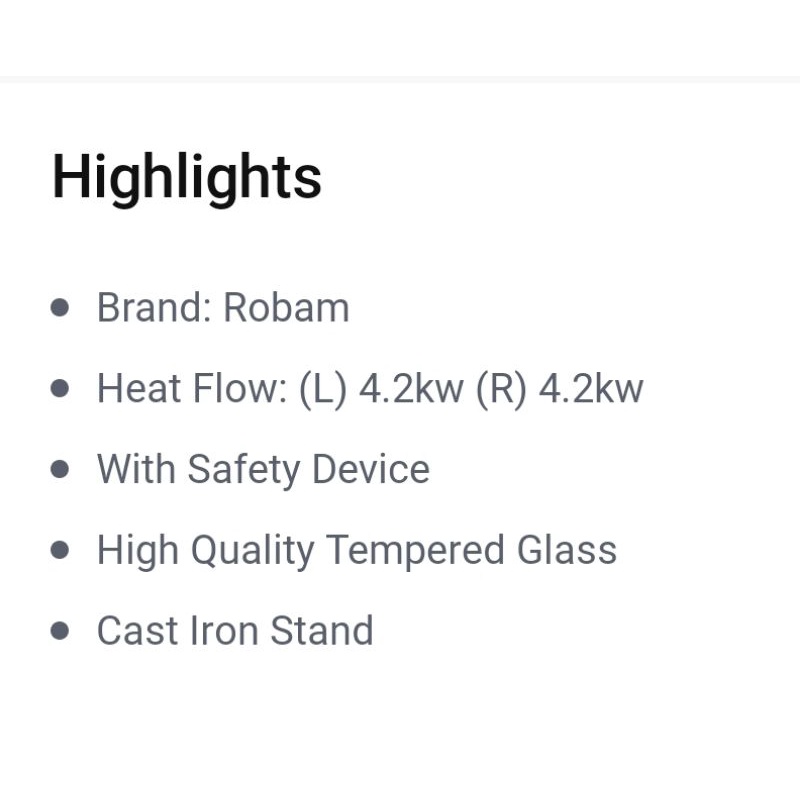Click the word "Glass"
800x800 pixels.
(567, 550)
